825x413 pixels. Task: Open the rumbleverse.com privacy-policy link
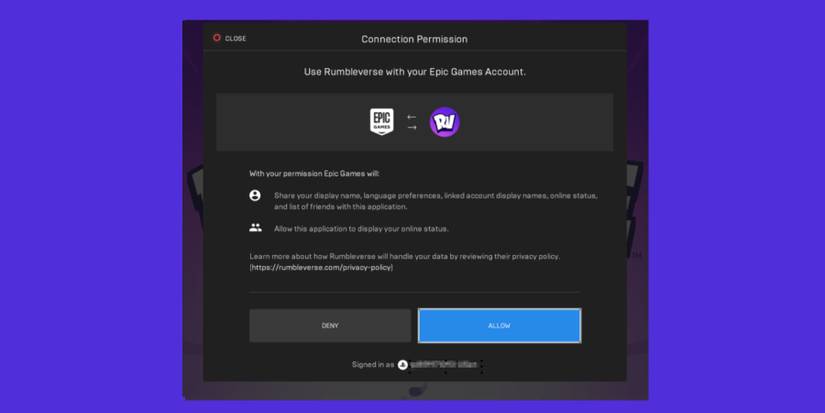[x=321, y=268]
